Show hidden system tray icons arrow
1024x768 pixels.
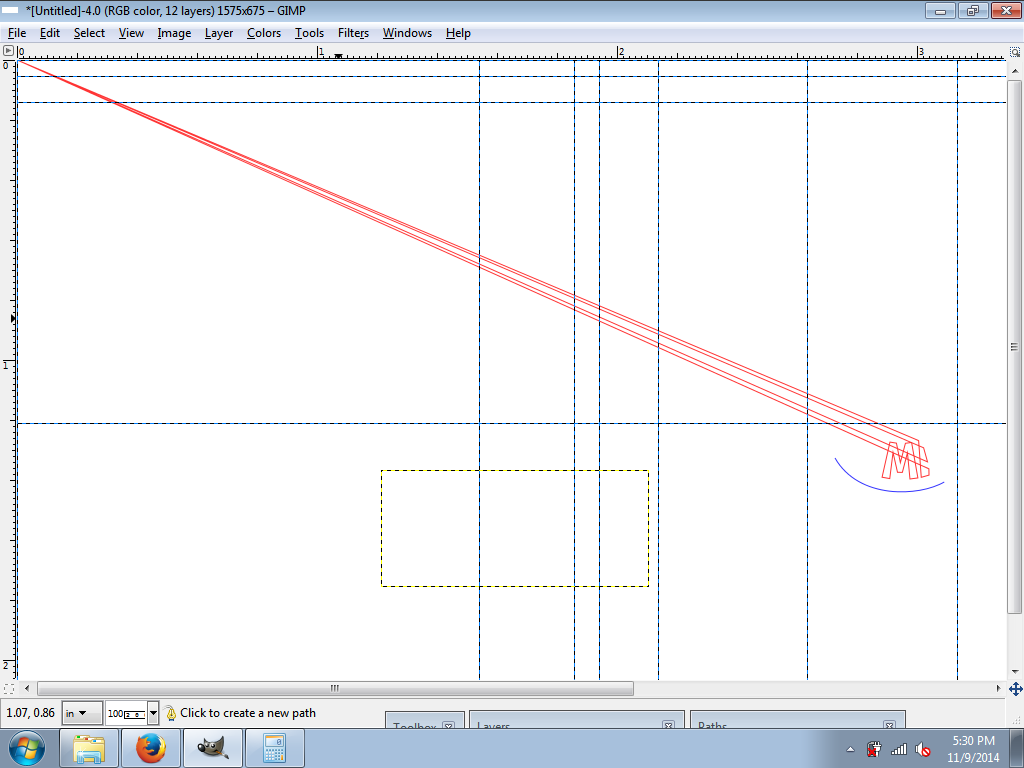point(850,749)
